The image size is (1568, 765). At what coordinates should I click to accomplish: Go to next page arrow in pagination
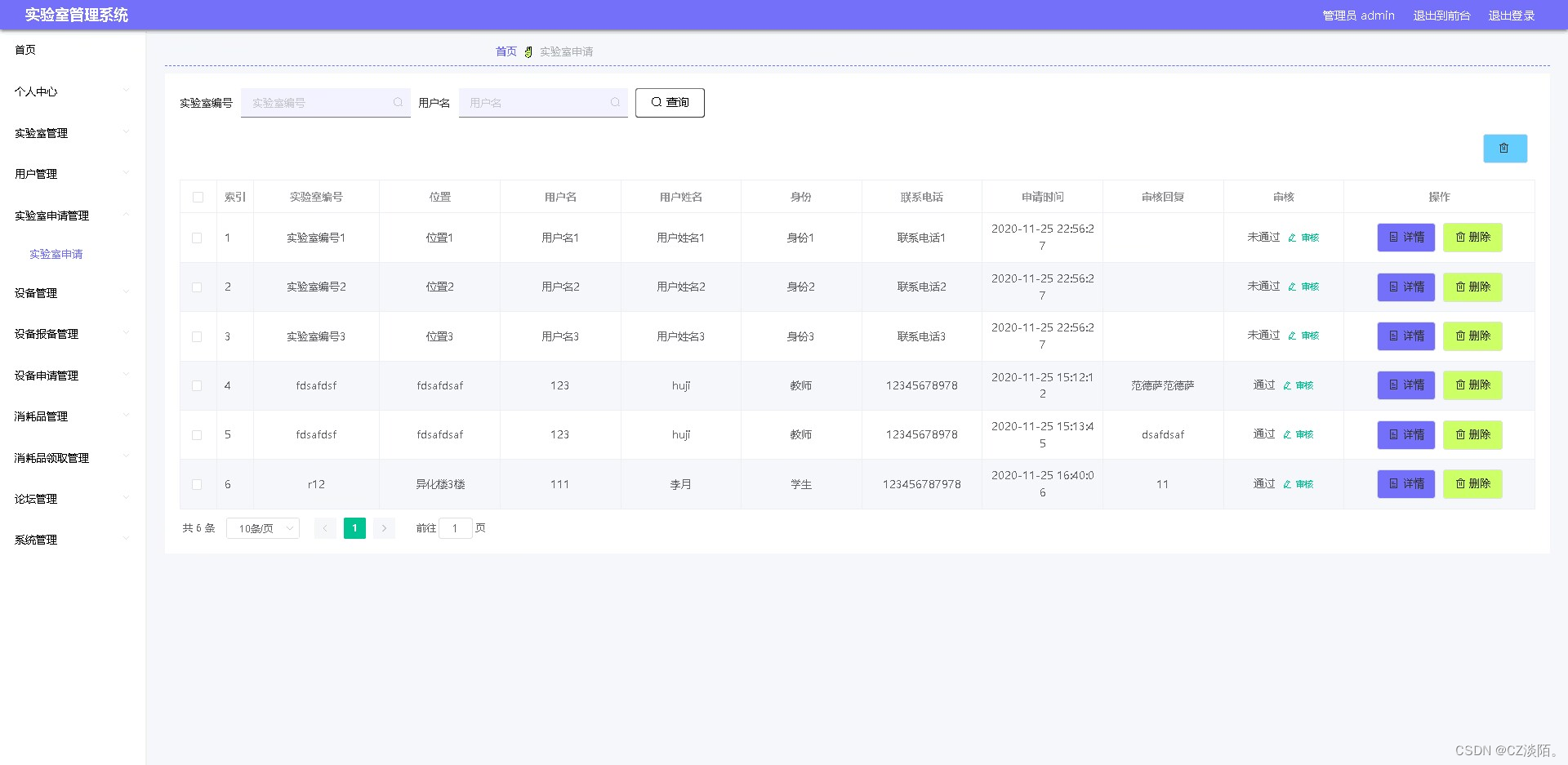tap(384, 528)
